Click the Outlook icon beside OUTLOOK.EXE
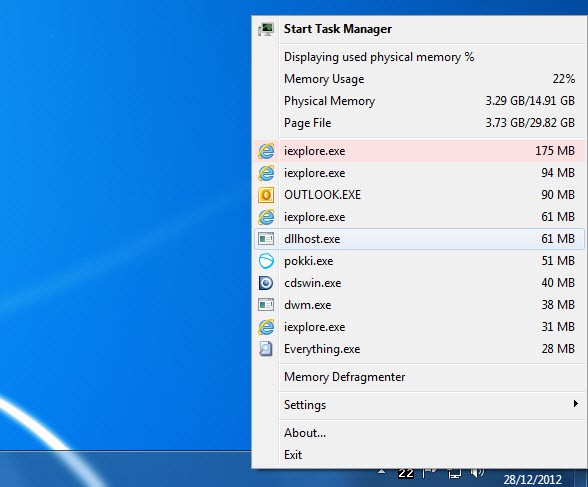 (266, 195)
